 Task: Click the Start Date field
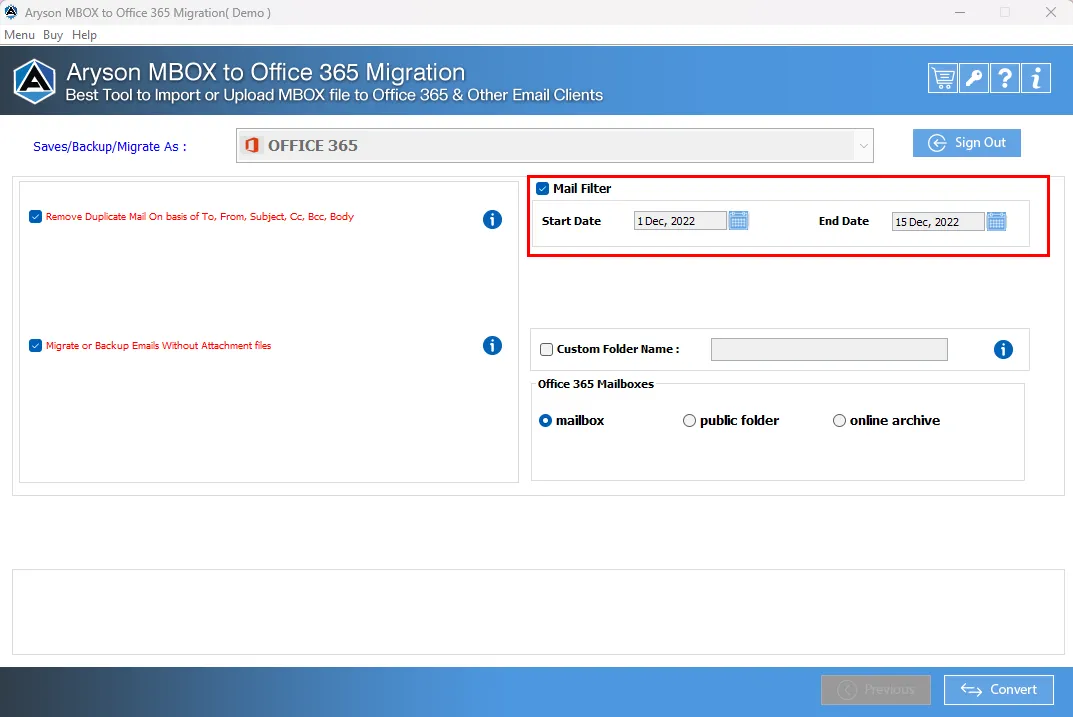[x=680, y=220]
